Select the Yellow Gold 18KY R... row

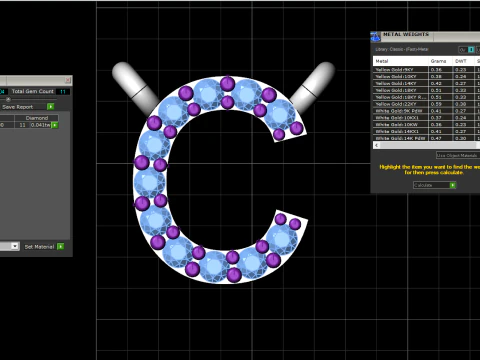coord(427,97)
